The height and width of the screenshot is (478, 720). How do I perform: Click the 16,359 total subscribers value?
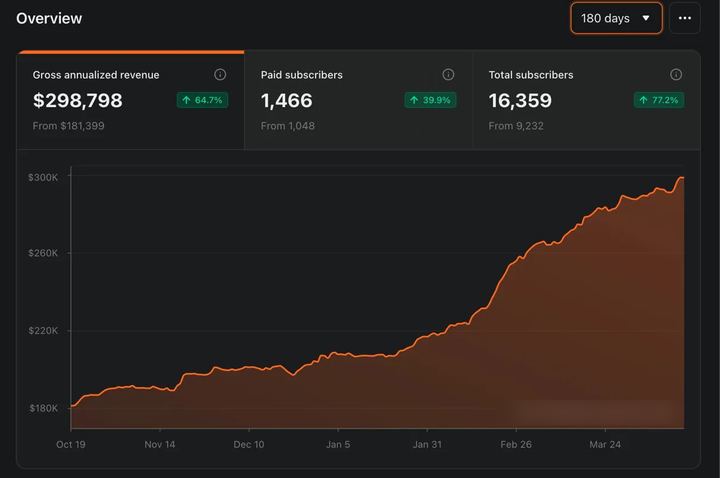coord(520,101)
